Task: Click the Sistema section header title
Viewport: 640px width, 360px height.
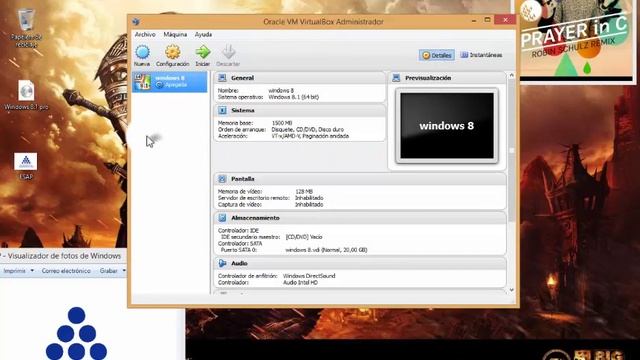Action: (242, 111)
